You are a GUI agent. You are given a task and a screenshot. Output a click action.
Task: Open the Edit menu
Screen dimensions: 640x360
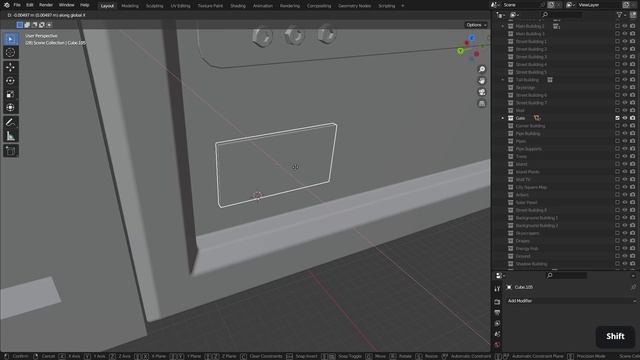pyautogui.click(x=30, y=5)
